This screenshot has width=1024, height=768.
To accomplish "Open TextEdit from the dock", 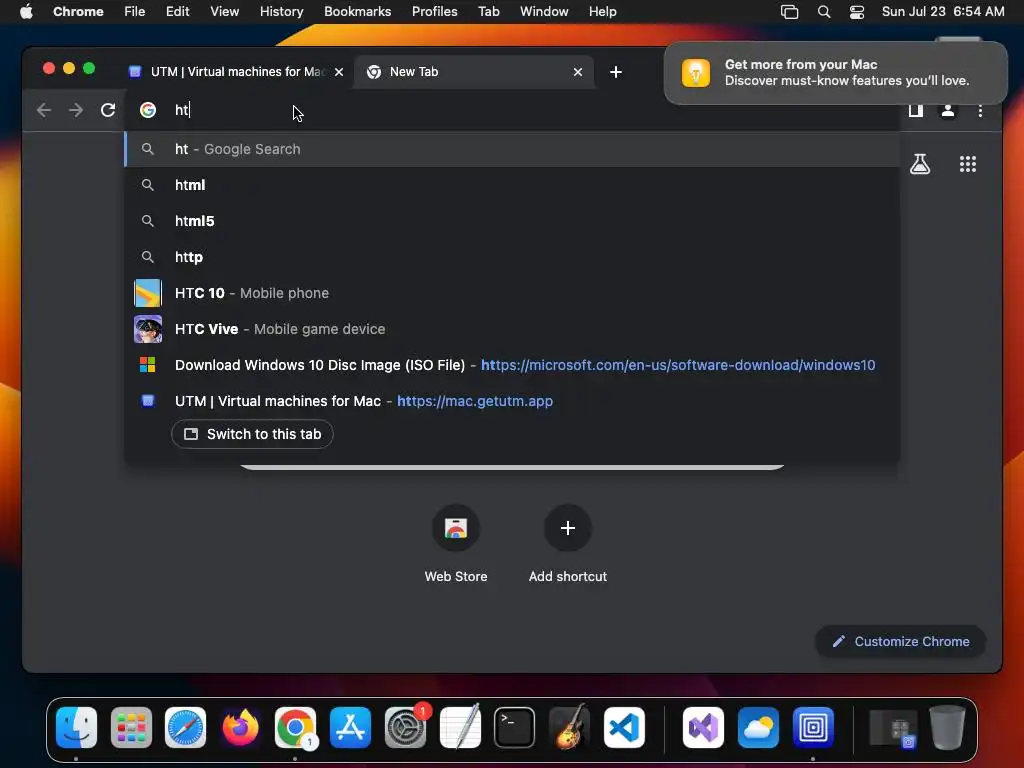I will (460, 727).
